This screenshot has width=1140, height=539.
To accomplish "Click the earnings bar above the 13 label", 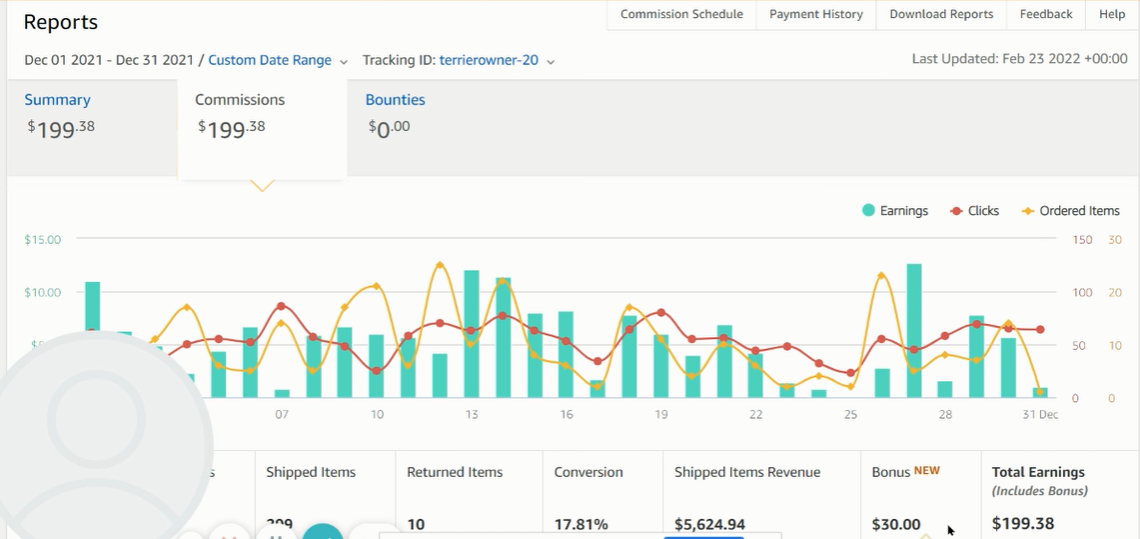I will pyautogui.click(x=472, y=334).
